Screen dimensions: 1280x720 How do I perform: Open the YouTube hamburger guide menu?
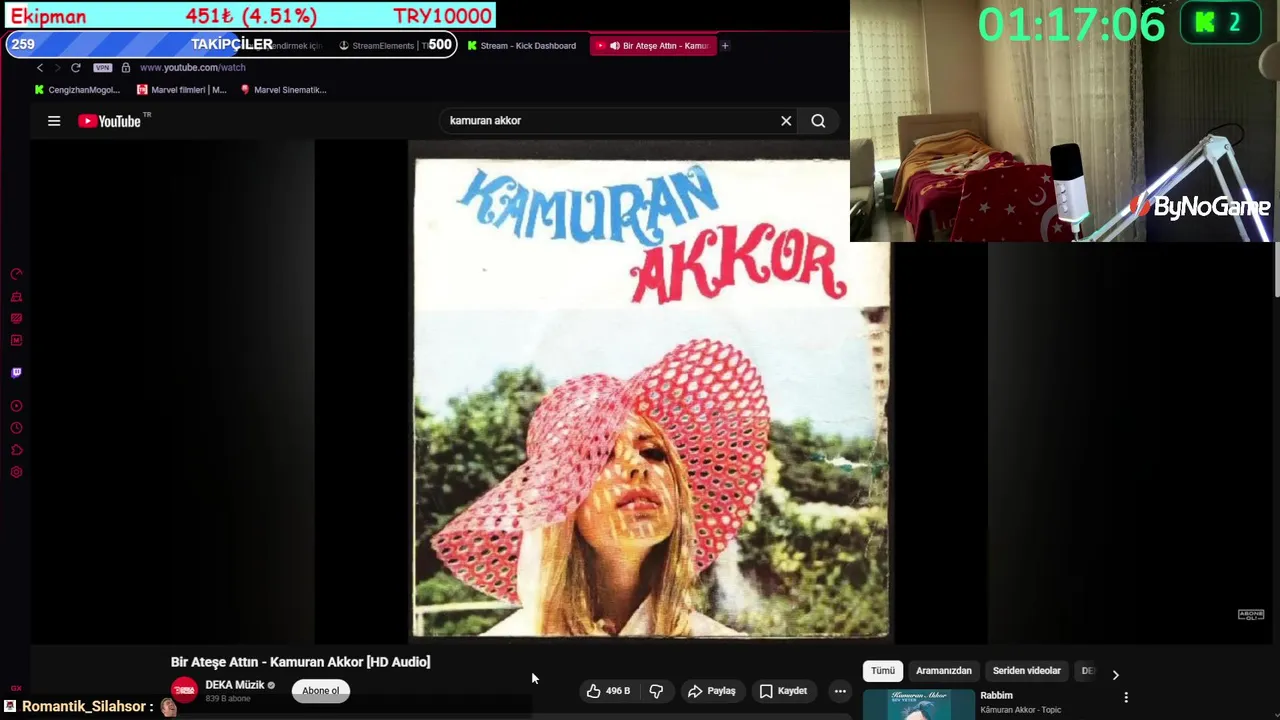coord(54,121)
